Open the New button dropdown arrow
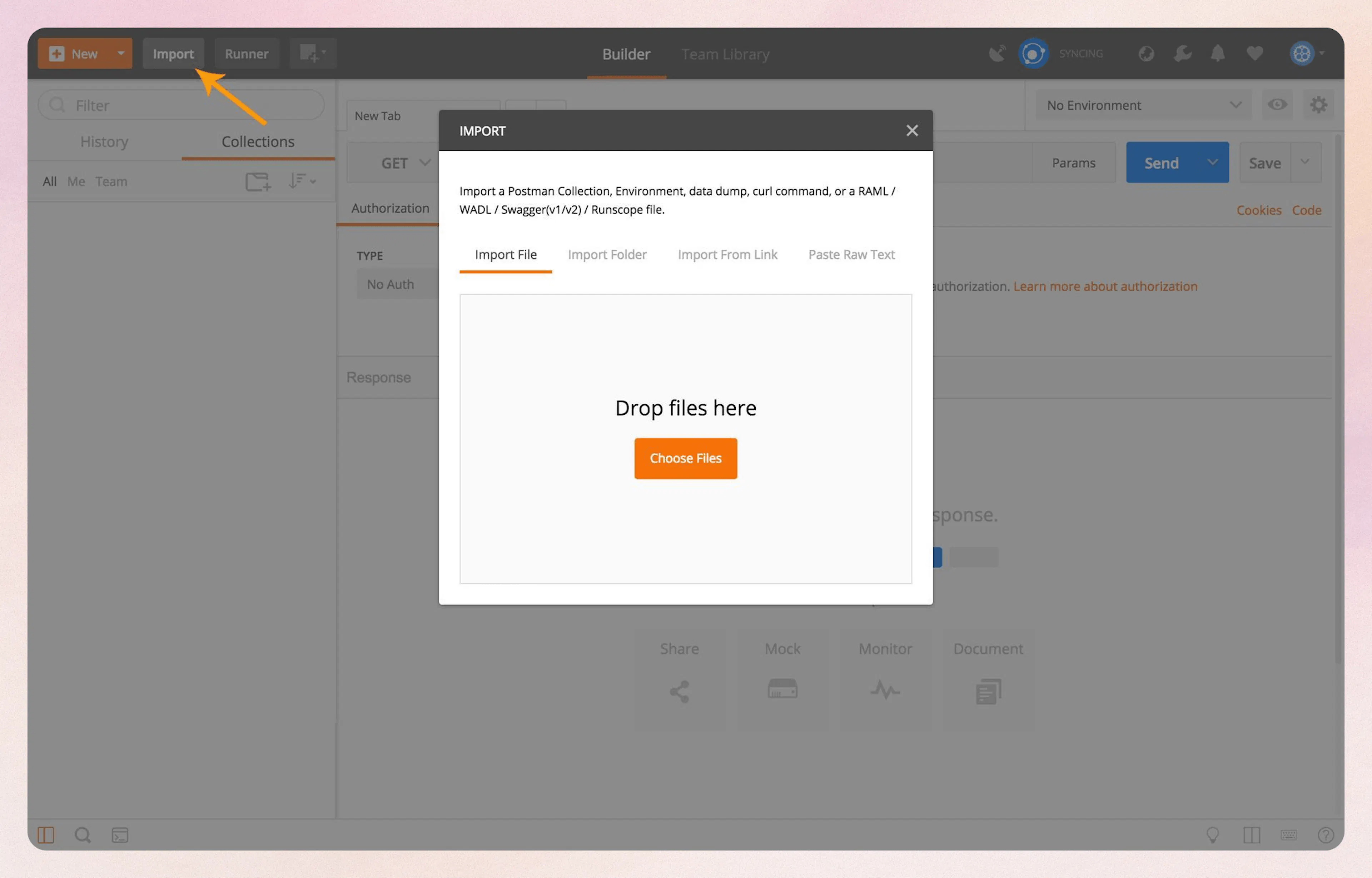This screenshot has height=878, width=1372. click(x=120, y=53)
